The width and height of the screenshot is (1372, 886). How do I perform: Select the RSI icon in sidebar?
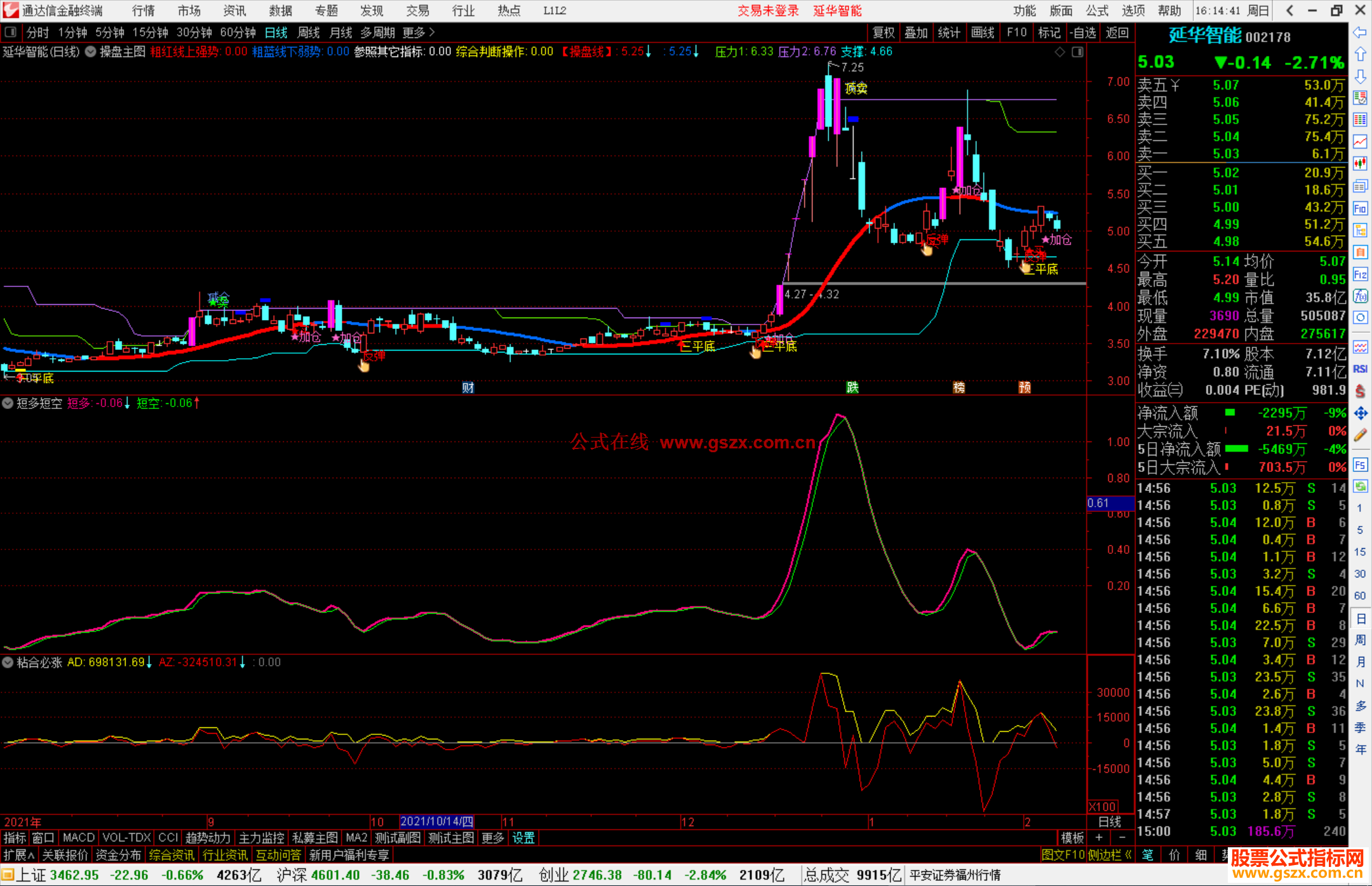pyautogui.click(x=1360, y=369)
